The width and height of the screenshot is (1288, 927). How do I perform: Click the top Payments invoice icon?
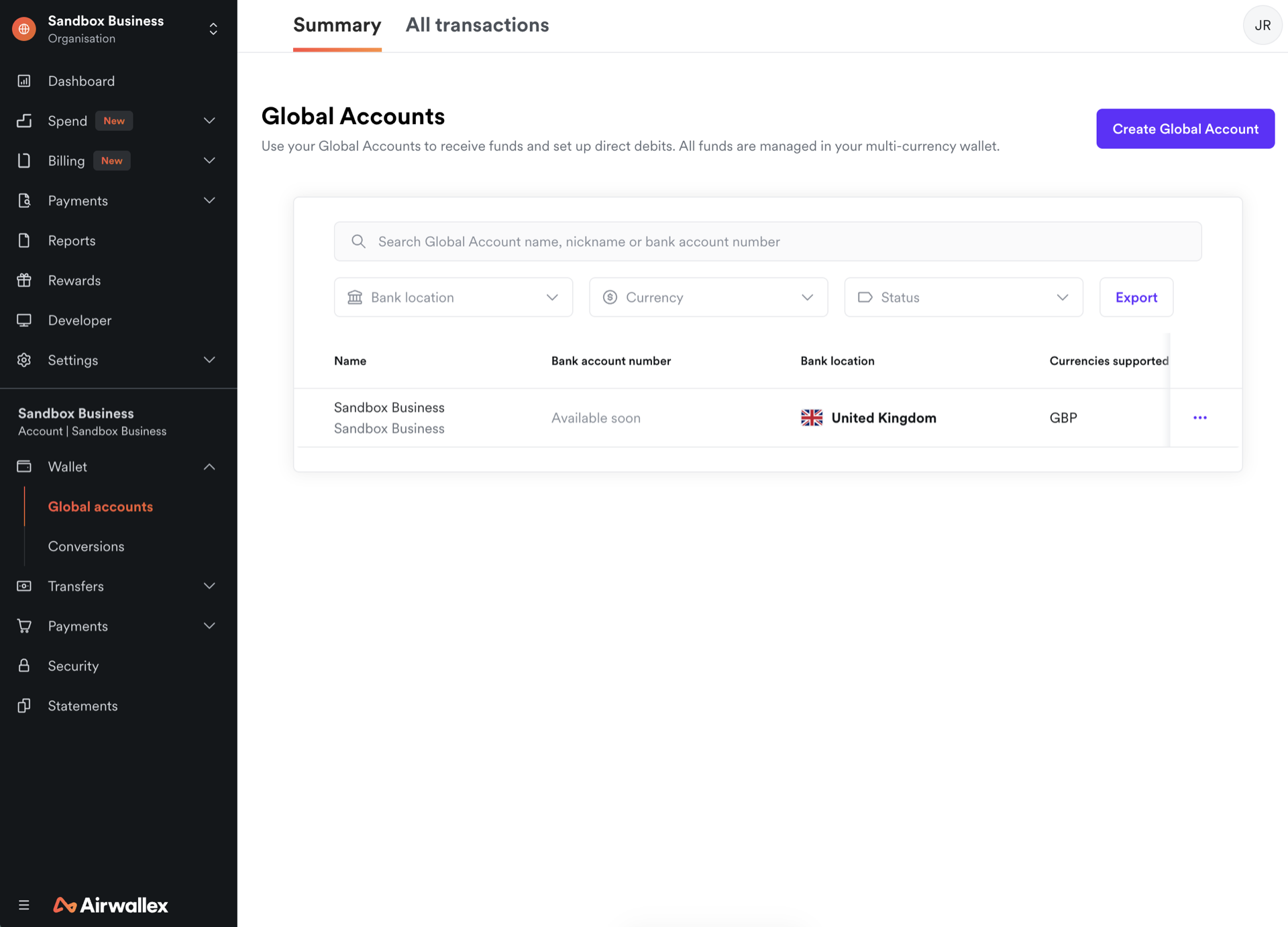click(x=24, y=201)
